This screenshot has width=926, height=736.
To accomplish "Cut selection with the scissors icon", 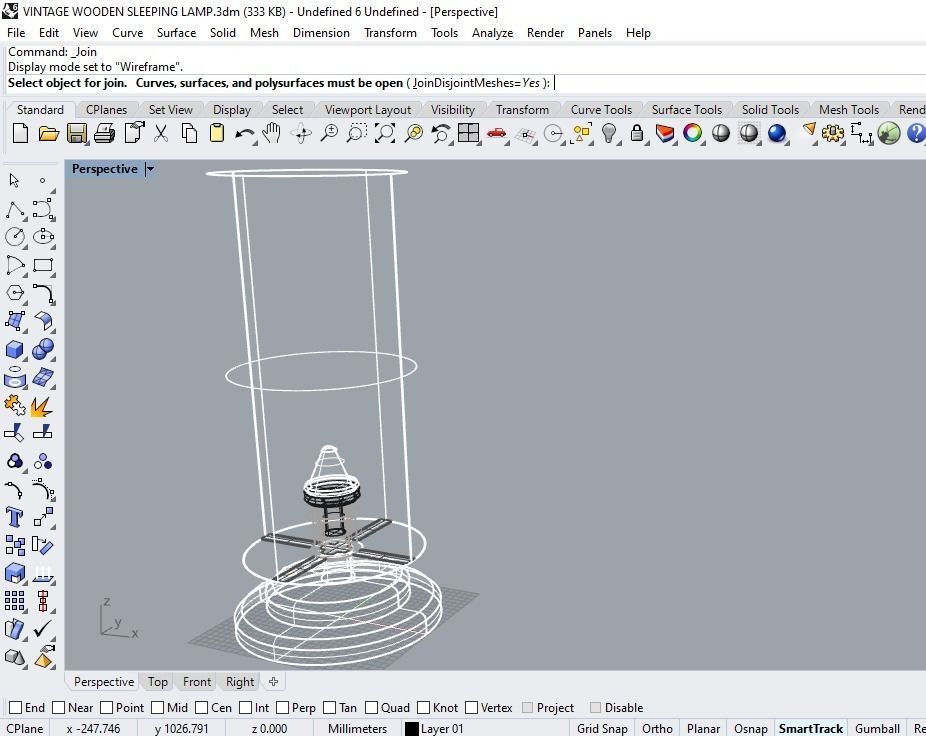I will click(x=161, y=133).
